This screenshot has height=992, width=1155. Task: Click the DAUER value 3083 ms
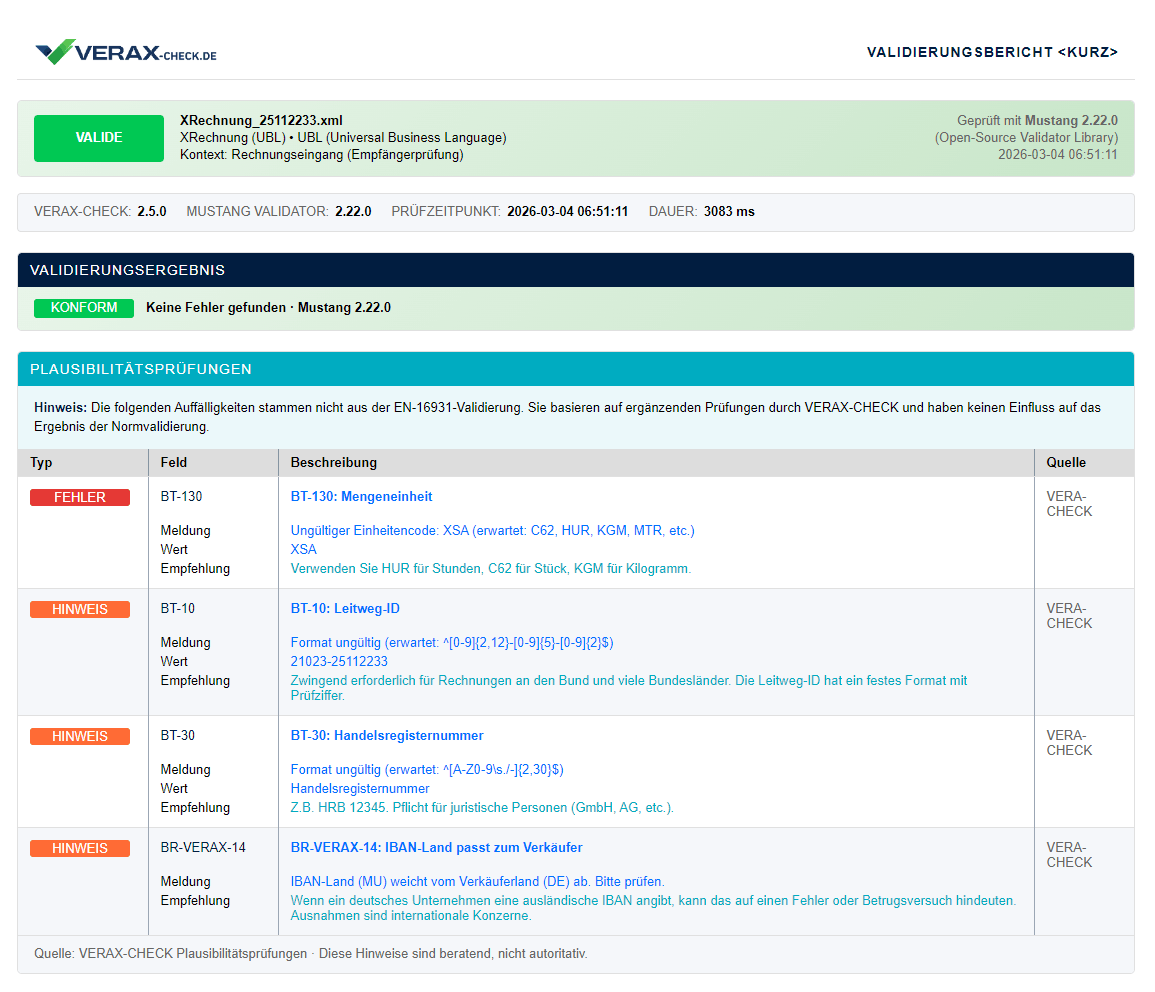[729, 211]
